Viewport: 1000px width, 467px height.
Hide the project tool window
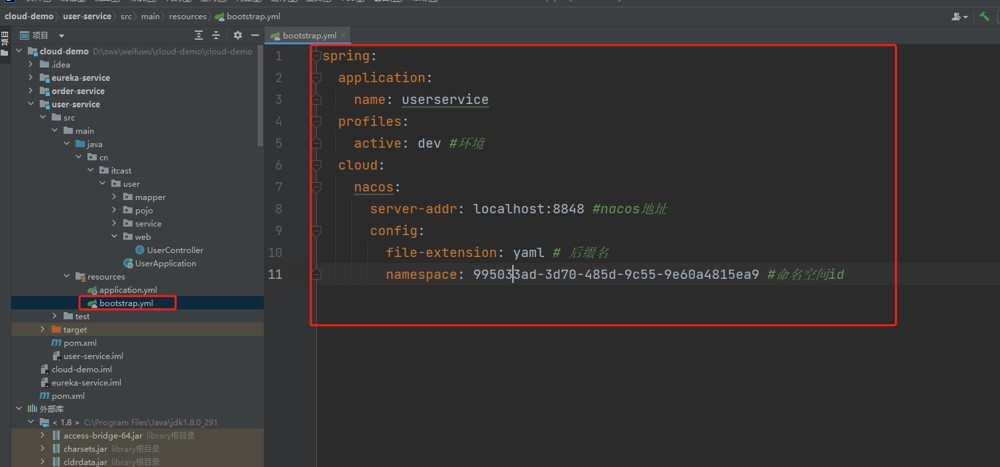254,35
